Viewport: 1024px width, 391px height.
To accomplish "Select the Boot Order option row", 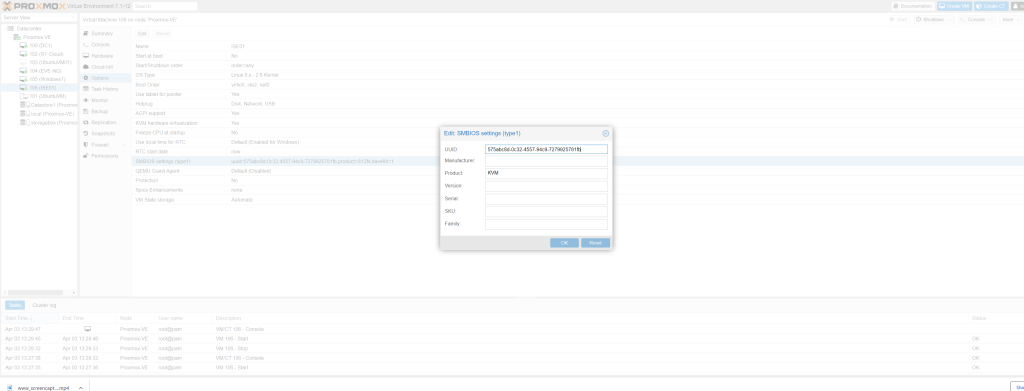I will point(577,85).
